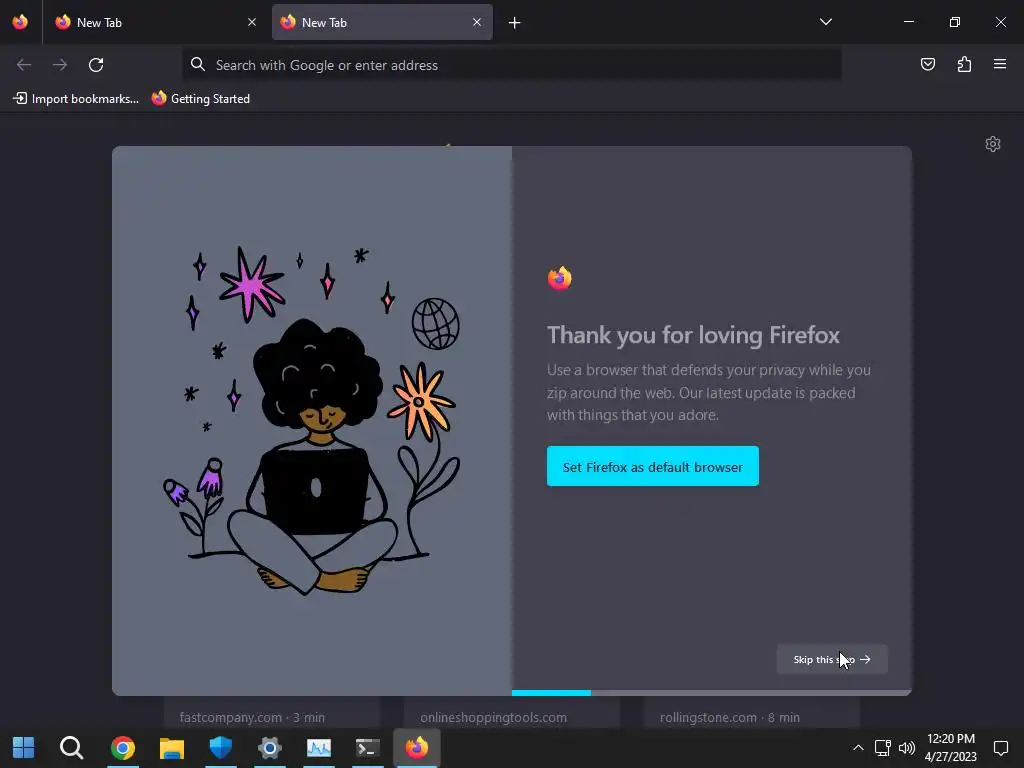Open the terminal app in taskbar
The image size is (1024, 768).
(368, 748)
